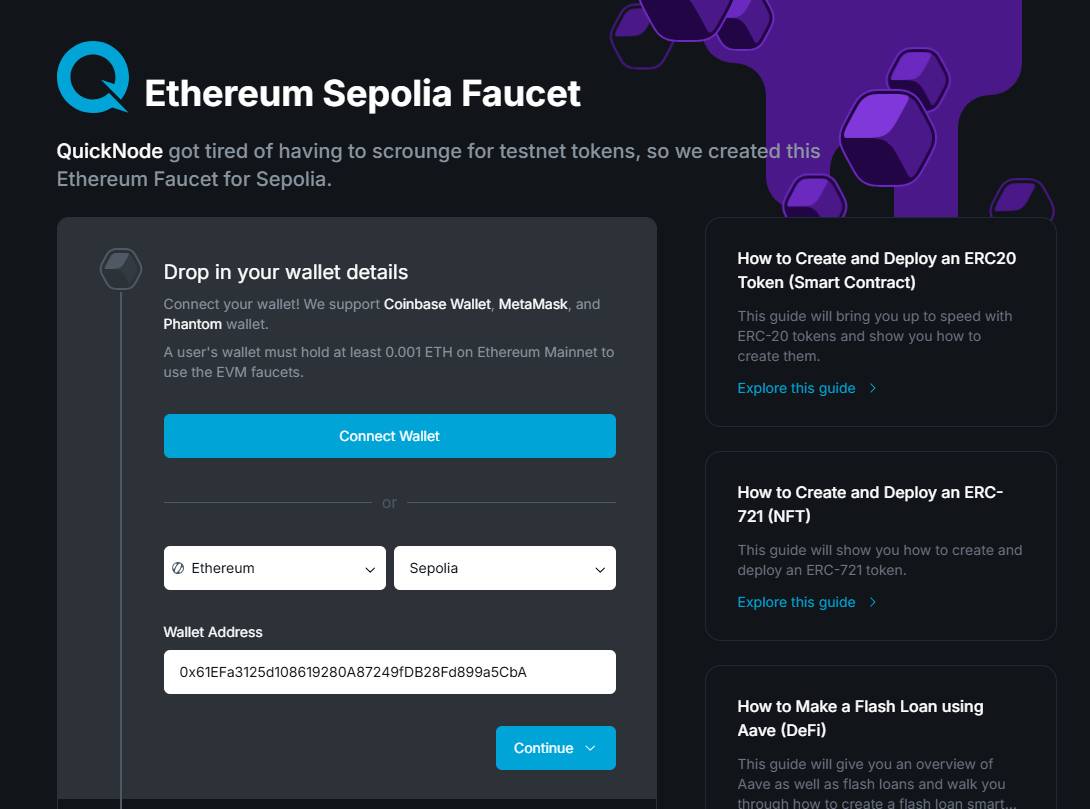The width and height of the screenshot is (1090, 809).
Task: Click the Ethereum Sepolia Faucet heading
Action: (362, 93)
